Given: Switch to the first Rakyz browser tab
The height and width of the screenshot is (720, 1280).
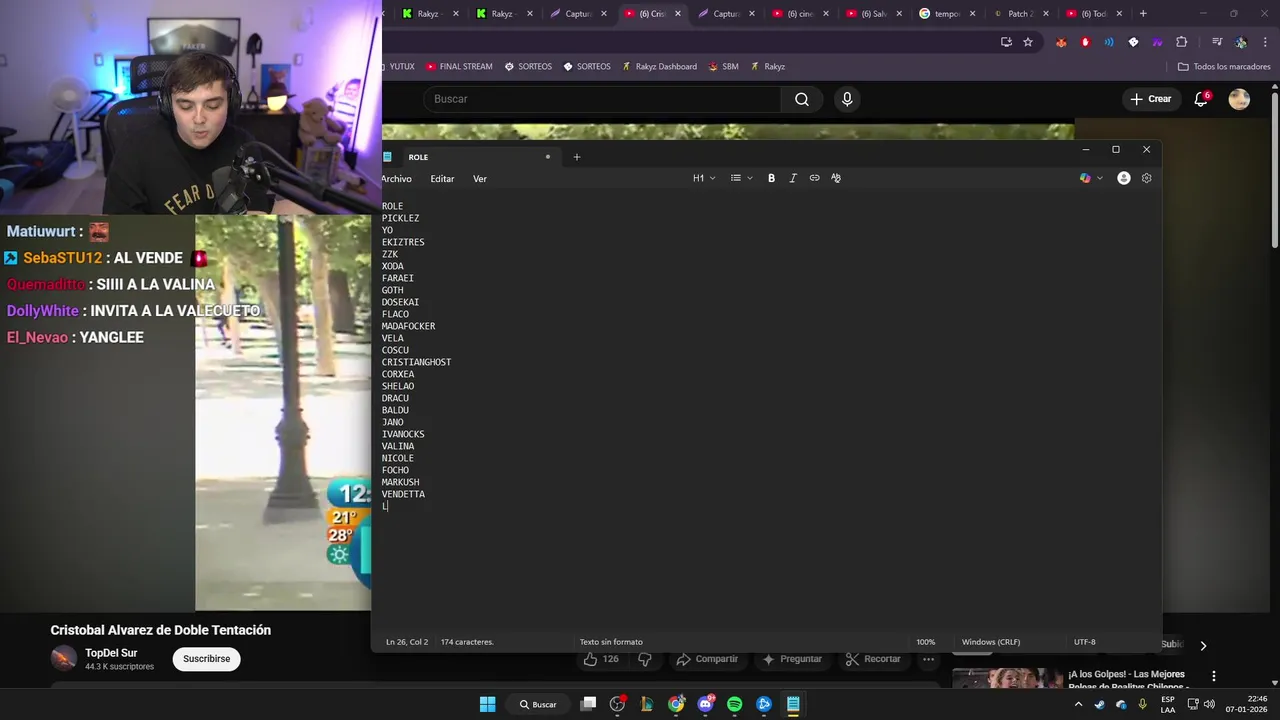Looking at the screenshot, I should point(430,14).
